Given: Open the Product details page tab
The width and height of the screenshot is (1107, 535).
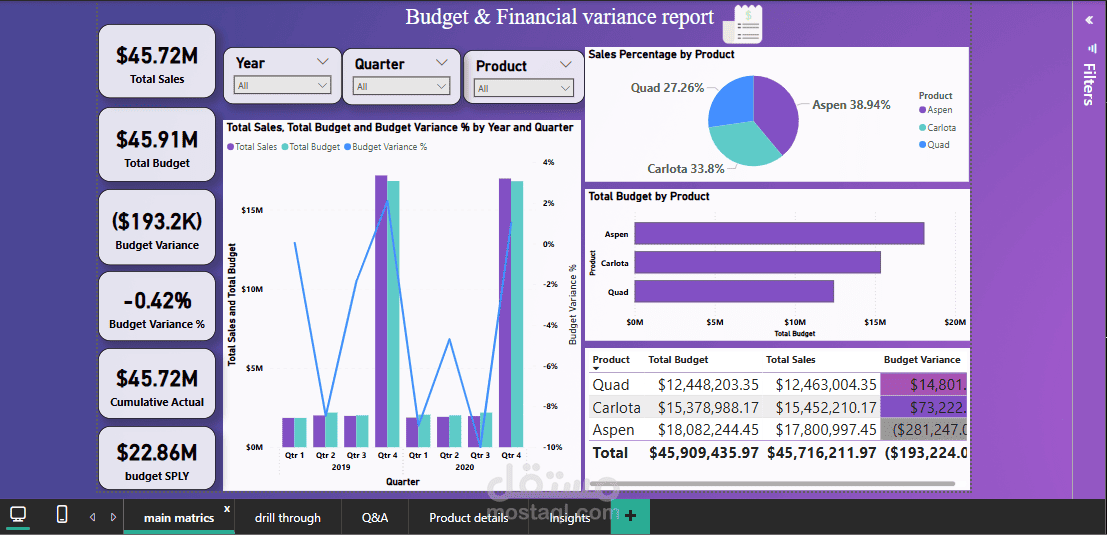Looking at the screenshot, I should click(x=469, y=518).
